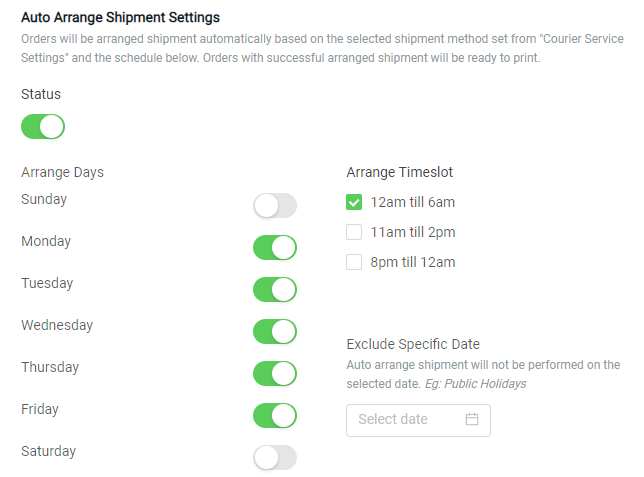Open the calendar icon in date field

pos(472,419)
